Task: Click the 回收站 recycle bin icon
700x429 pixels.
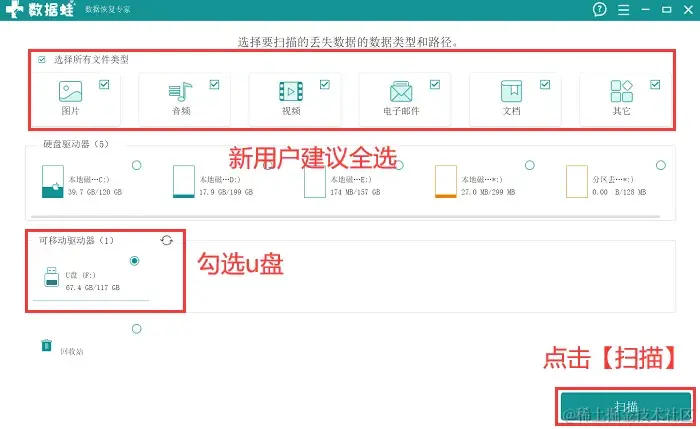Action: click(x=46, y=345)
